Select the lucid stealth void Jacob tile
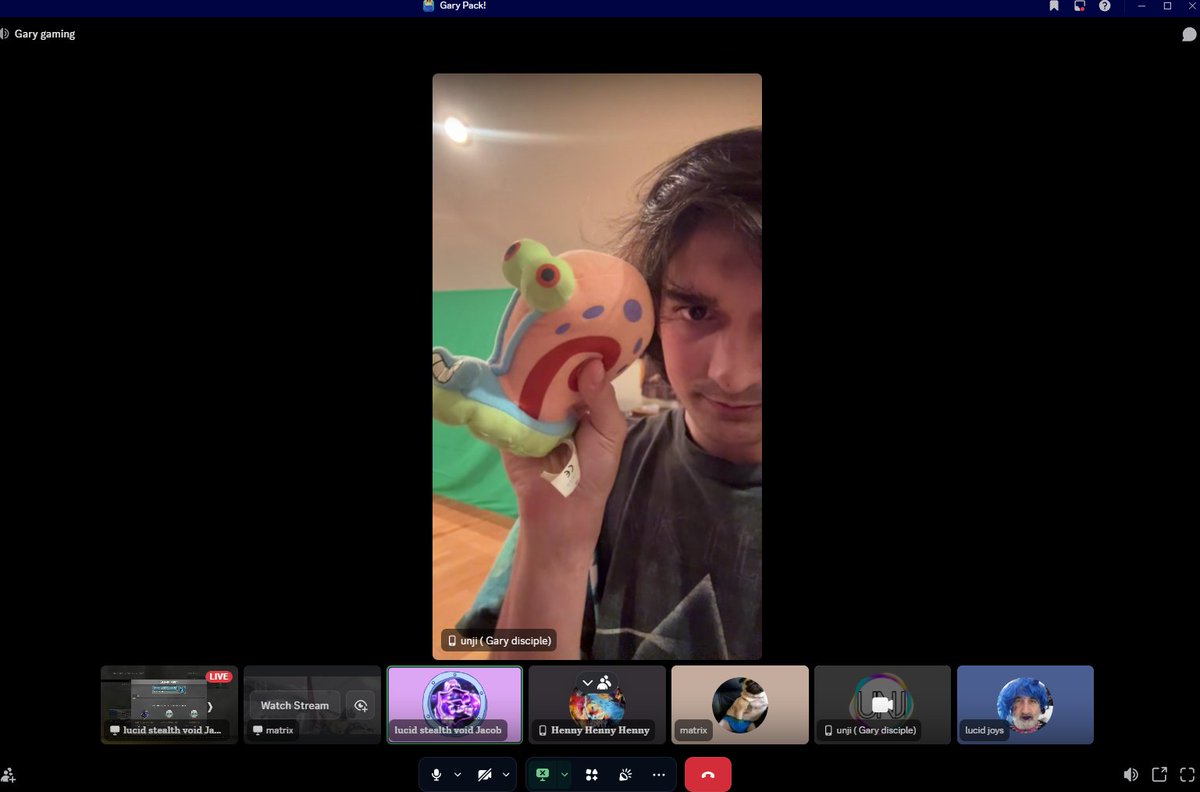 tap(455, 705)
